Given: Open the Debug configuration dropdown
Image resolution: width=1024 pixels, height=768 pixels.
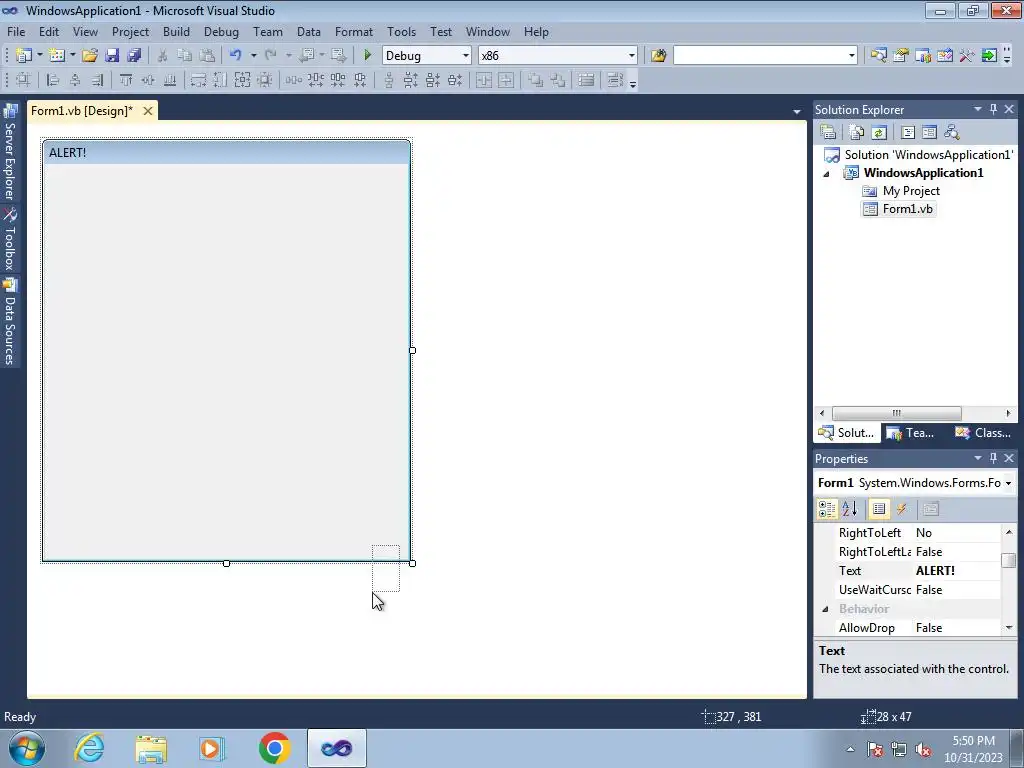Looking at the screenshot, I should 466,56.
